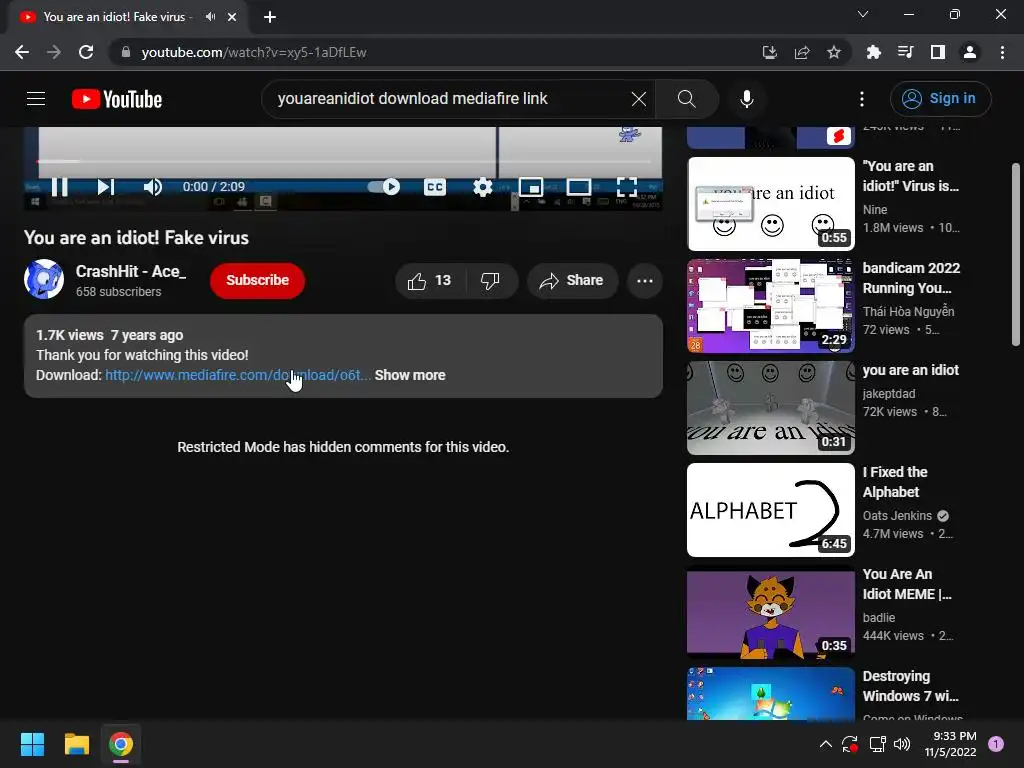Screen dimensions: 1024x768
Task: Skip to next video button
Action: click(105, 187)
